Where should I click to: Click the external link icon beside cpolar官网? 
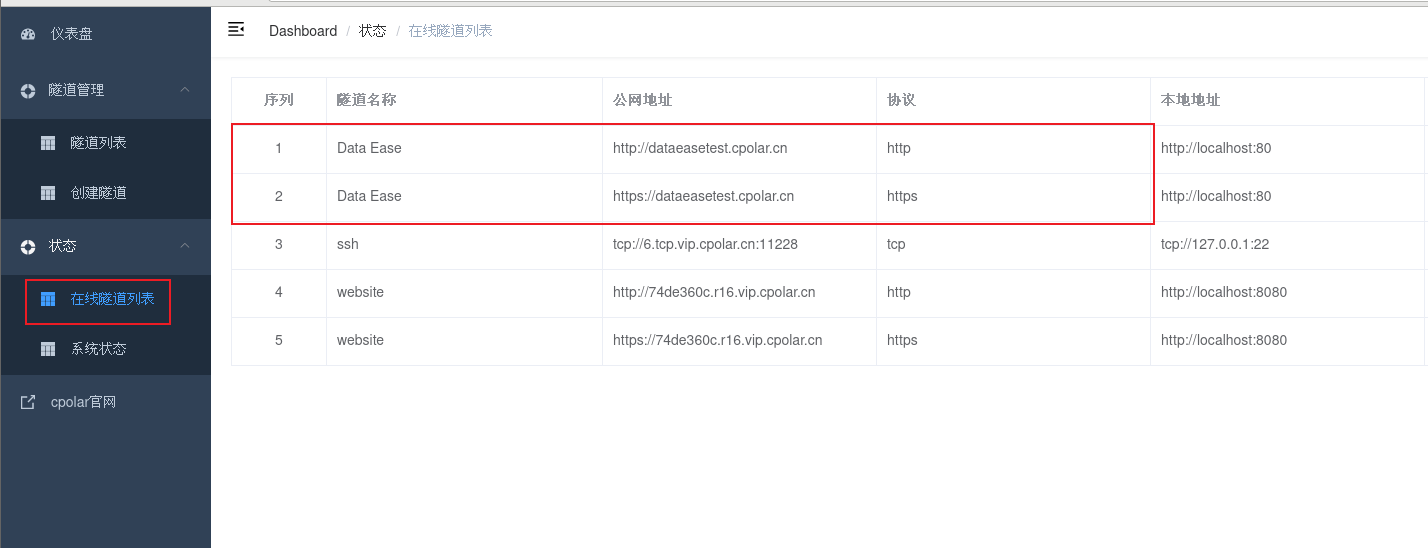coord(28,402)
